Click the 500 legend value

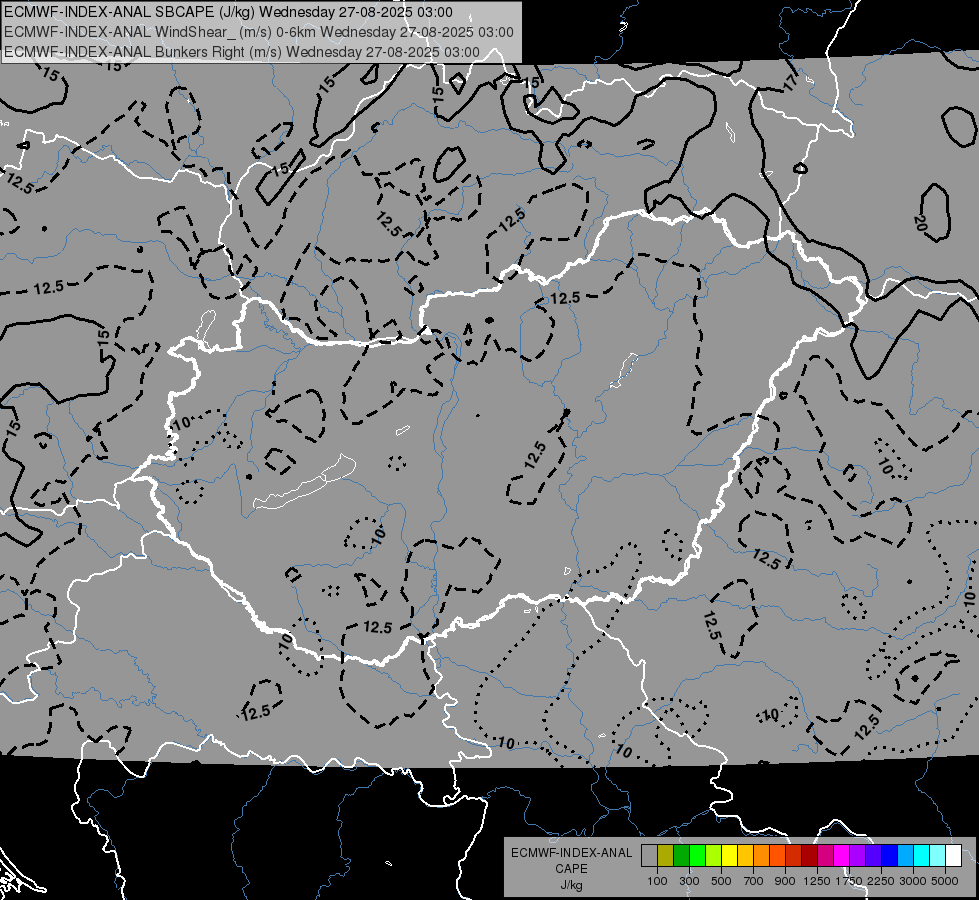pos(721,881)
